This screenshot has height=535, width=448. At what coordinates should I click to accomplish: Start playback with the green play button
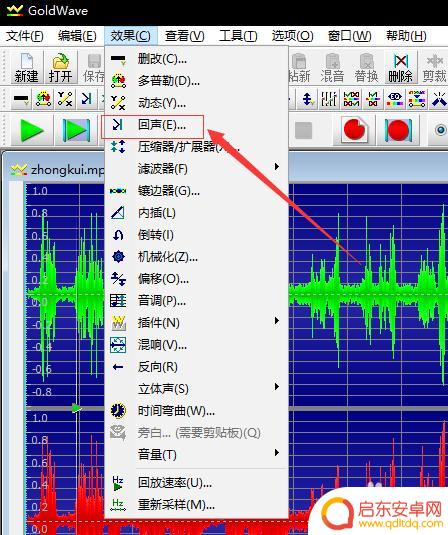(32, 130)
